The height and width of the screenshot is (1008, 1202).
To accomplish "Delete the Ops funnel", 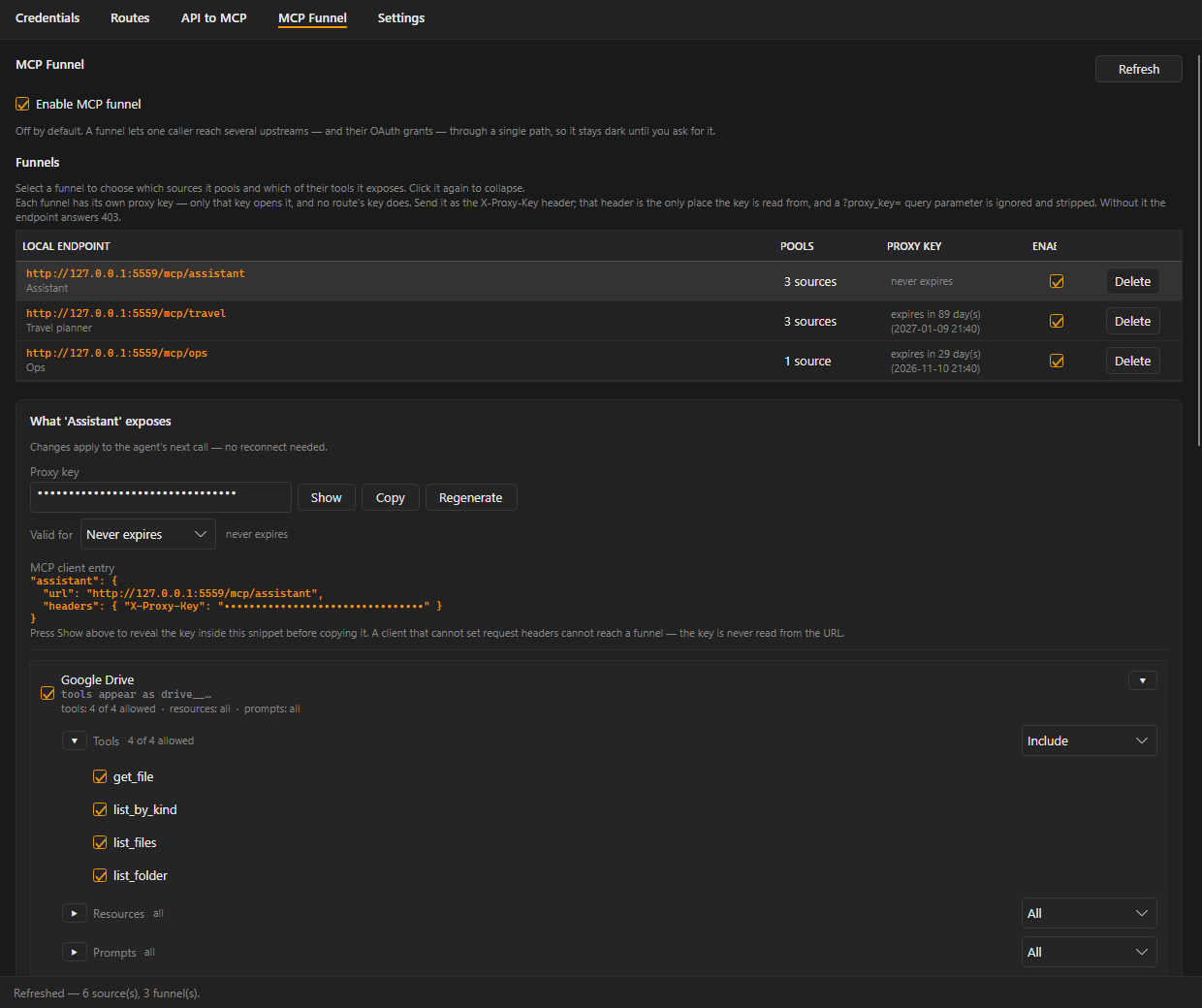I will point(1132,361).
